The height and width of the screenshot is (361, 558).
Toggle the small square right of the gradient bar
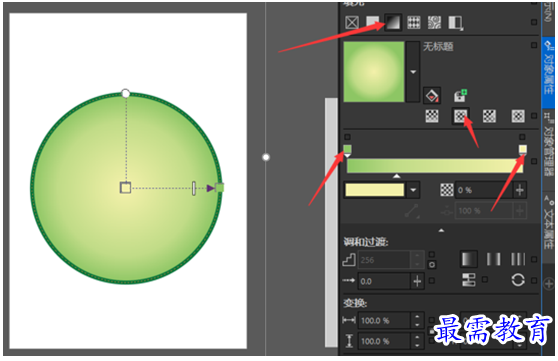point(534,161)
